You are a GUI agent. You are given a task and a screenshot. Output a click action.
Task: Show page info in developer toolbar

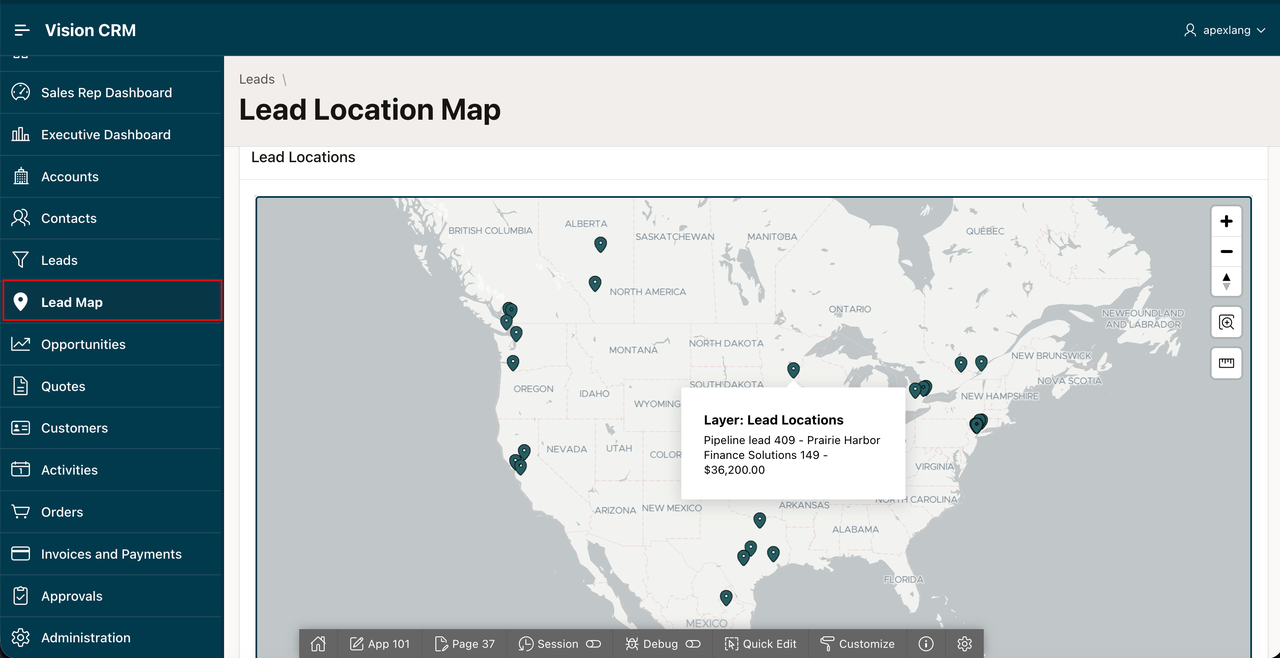click(x=926, y=644)
